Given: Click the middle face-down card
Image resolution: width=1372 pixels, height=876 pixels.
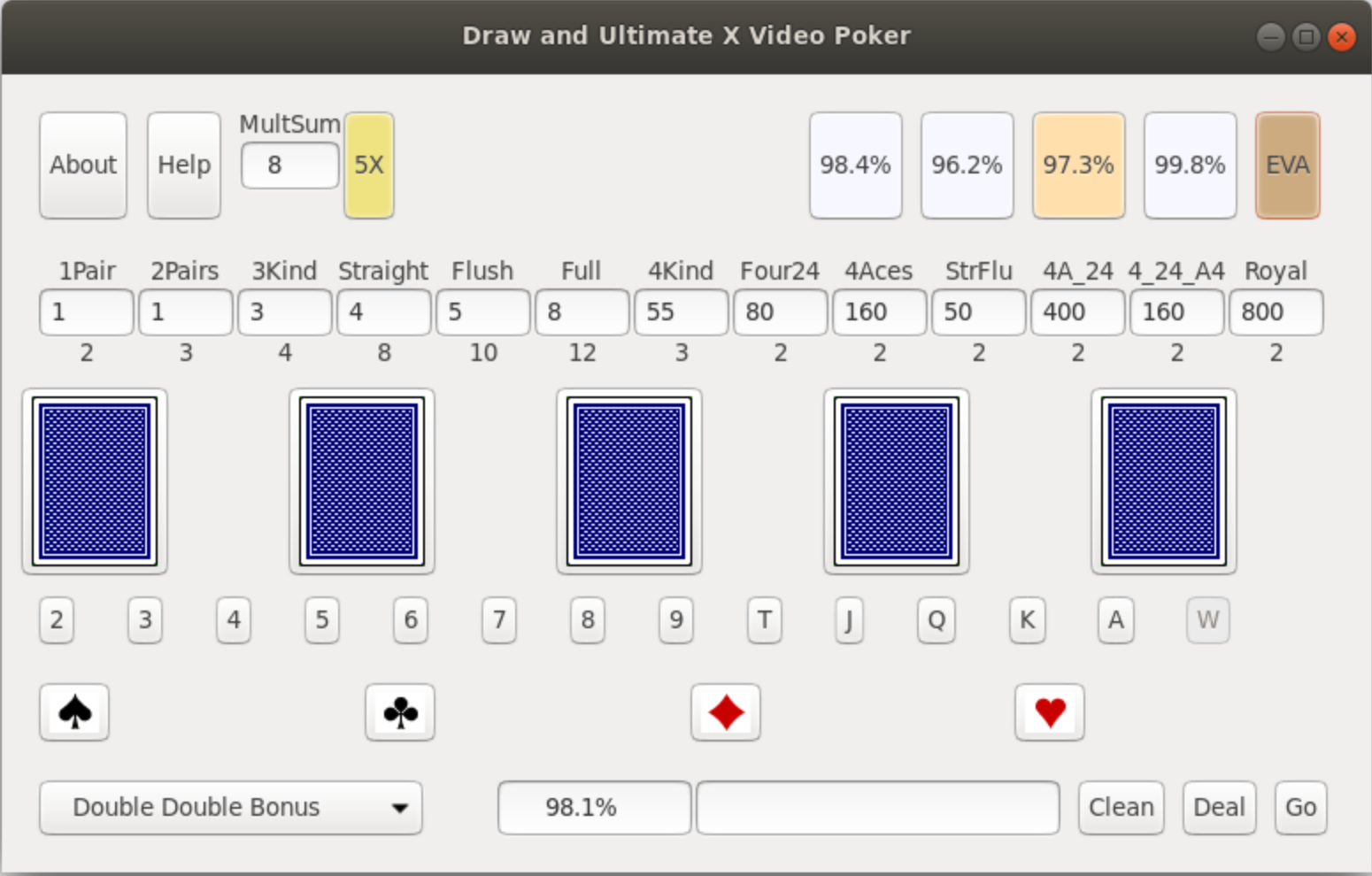Looking at the screenshot, I should coord(629,481).
